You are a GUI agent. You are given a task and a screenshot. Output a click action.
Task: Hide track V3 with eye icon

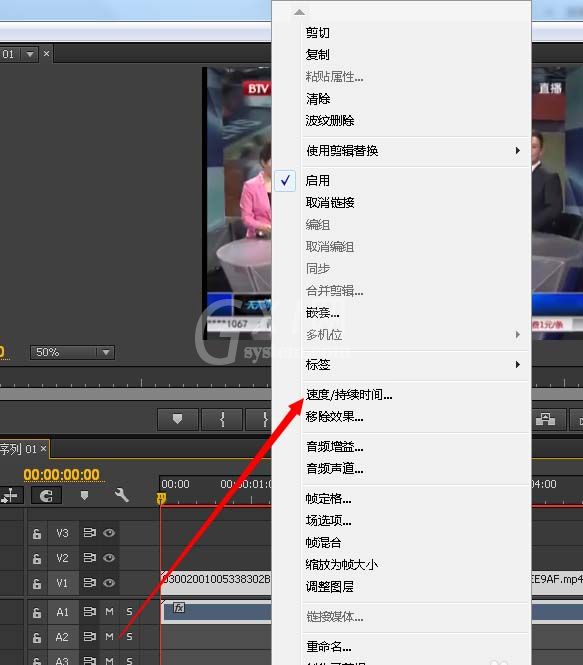coord(109,533)
